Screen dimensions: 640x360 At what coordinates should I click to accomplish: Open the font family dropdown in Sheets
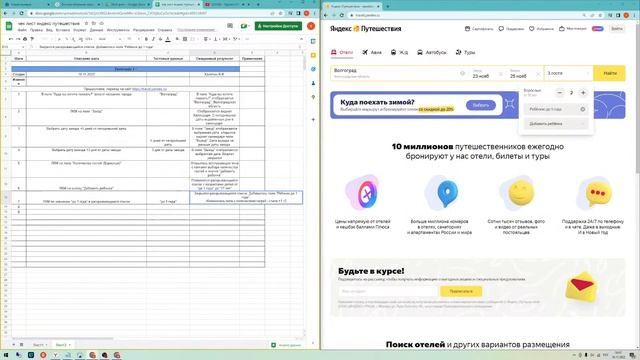(110, 39)
